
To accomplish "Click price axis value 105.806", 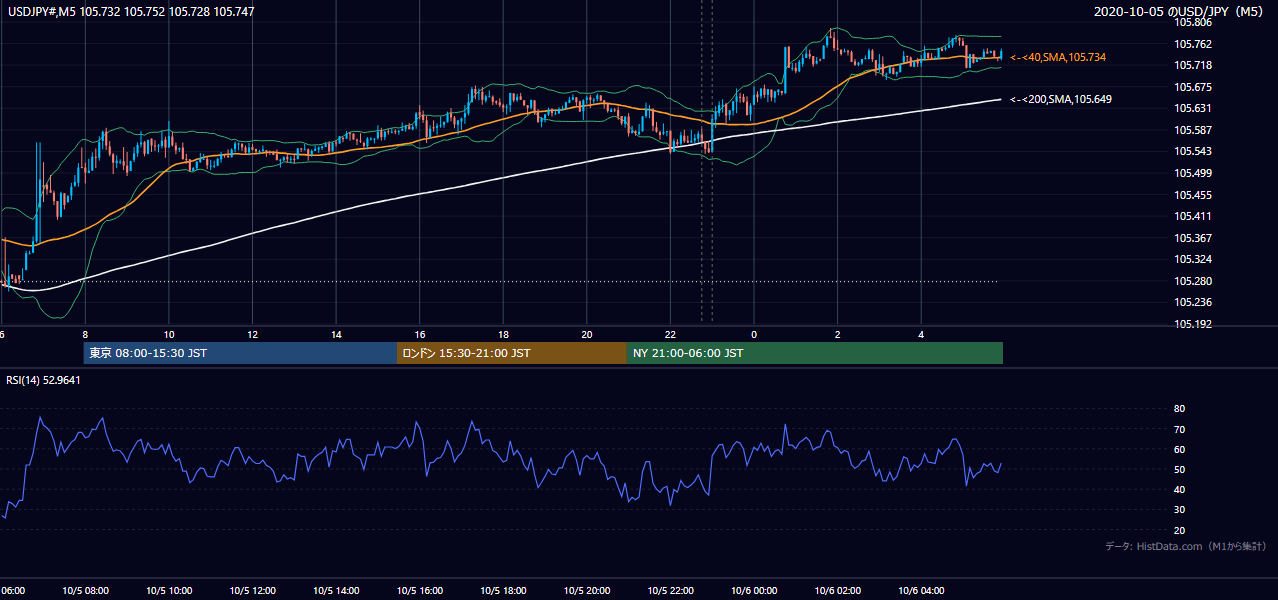I will pyautogui.click(x=1192, y=22).
